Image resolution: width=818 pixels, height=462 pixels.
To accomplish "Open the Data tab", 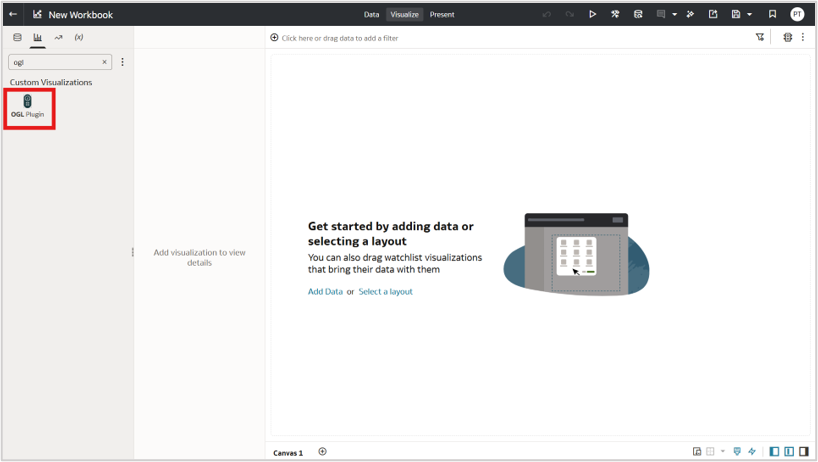I will point(371,15).
